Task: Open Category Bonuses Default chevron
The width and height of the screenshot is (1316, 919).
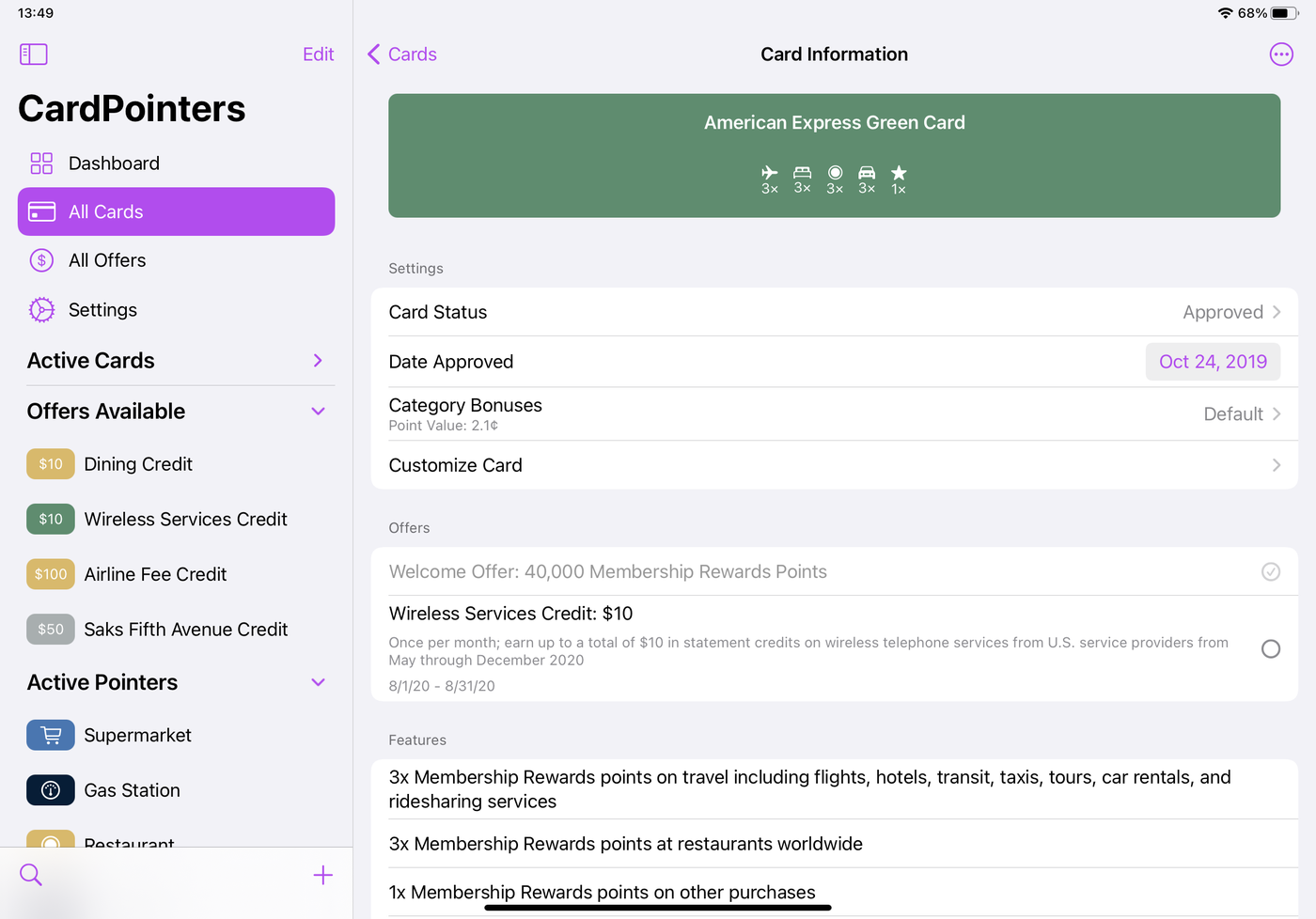Action: (1277, 413)
